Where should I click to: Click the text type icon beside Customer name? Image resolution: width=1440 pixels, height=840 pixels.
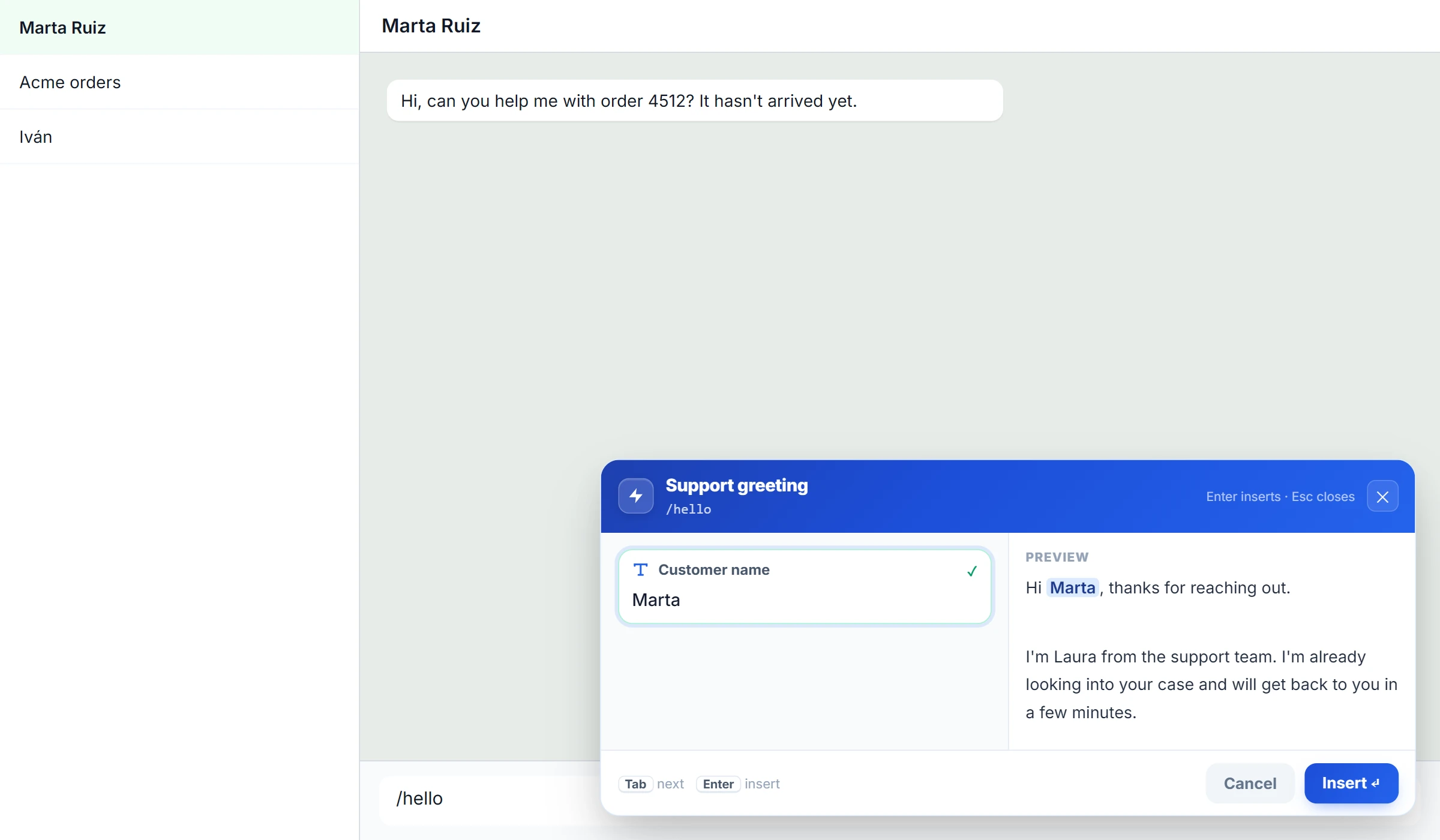(x=640, y=569)
